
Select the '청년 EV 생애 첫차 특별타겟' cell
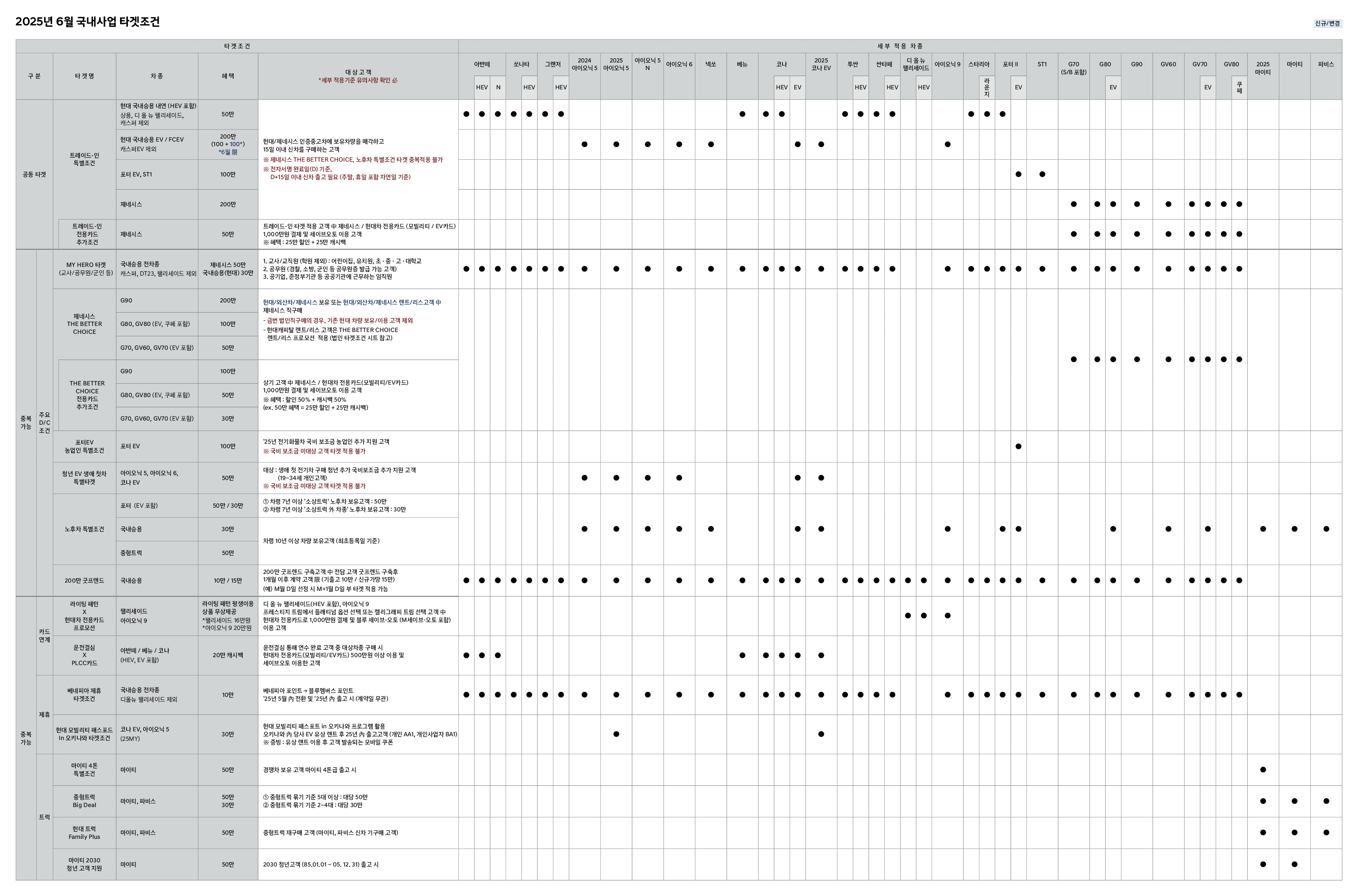(84, 478)
